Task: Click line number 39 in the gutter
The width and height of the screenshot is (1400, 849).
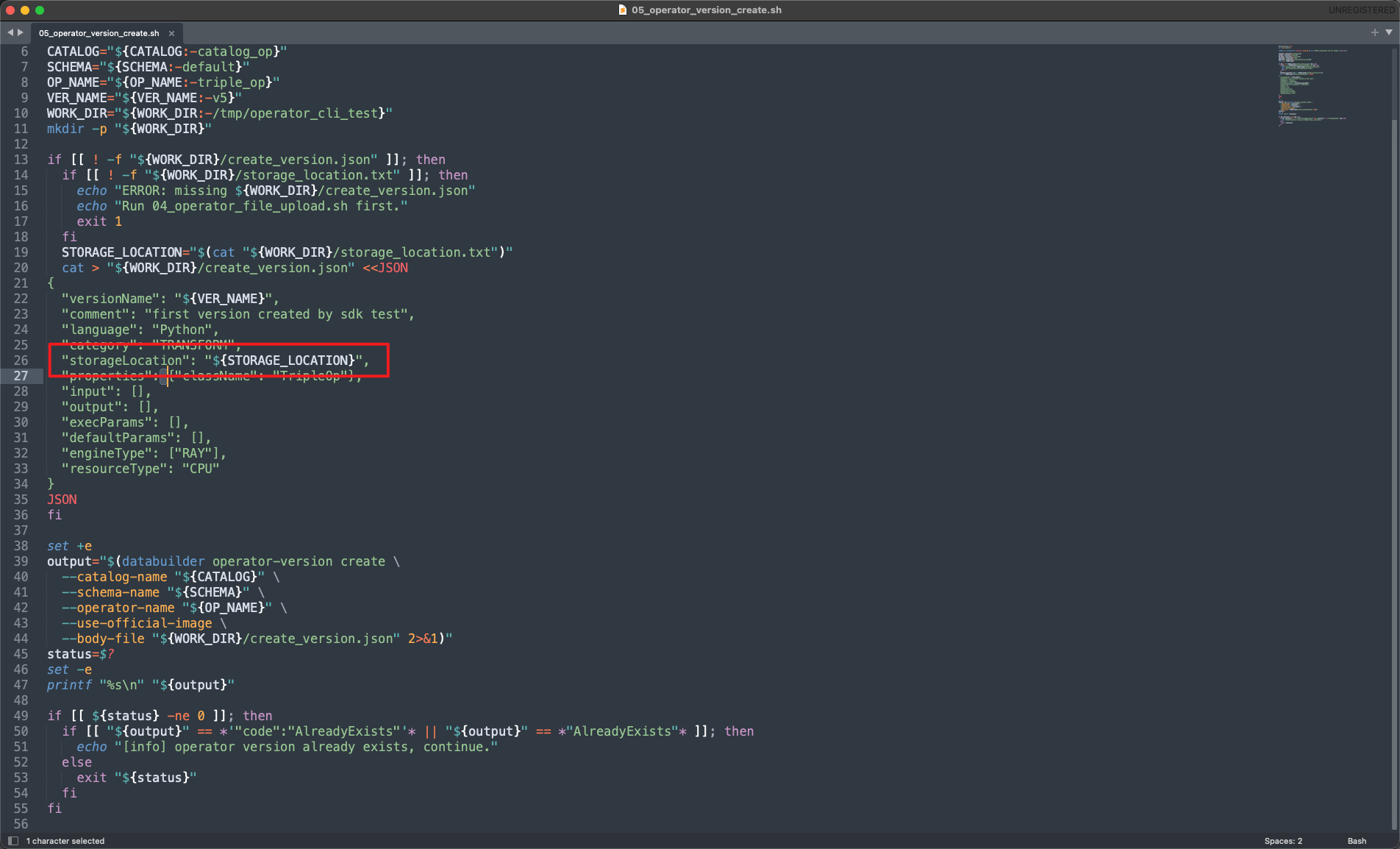Action: click(21, 561)
